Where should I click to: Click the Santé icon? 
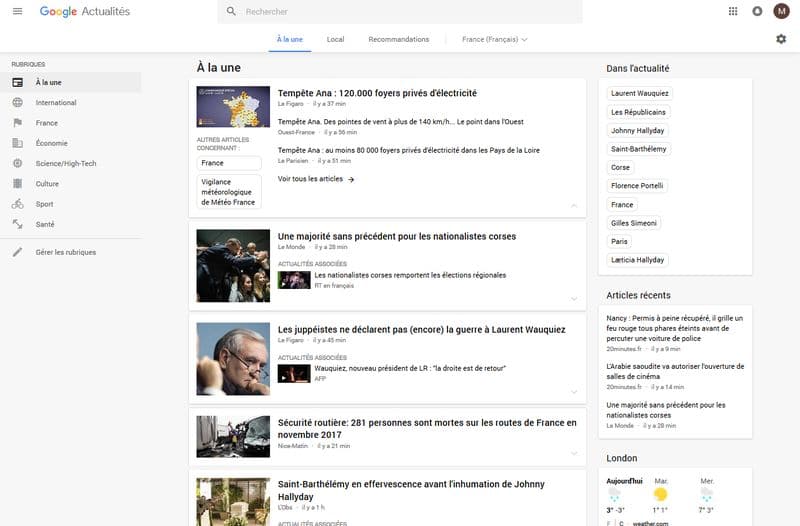point(17,224)
